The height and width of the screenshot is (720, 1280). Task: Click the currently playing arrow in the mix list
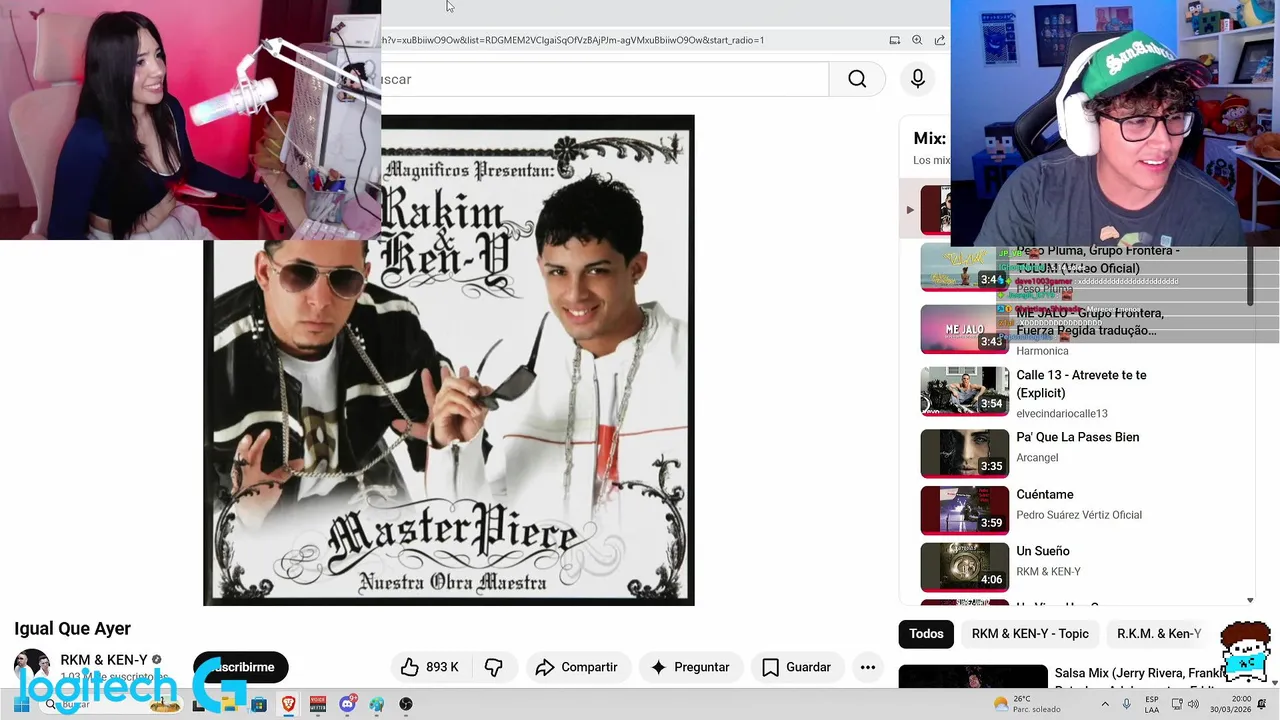[910, 210]
